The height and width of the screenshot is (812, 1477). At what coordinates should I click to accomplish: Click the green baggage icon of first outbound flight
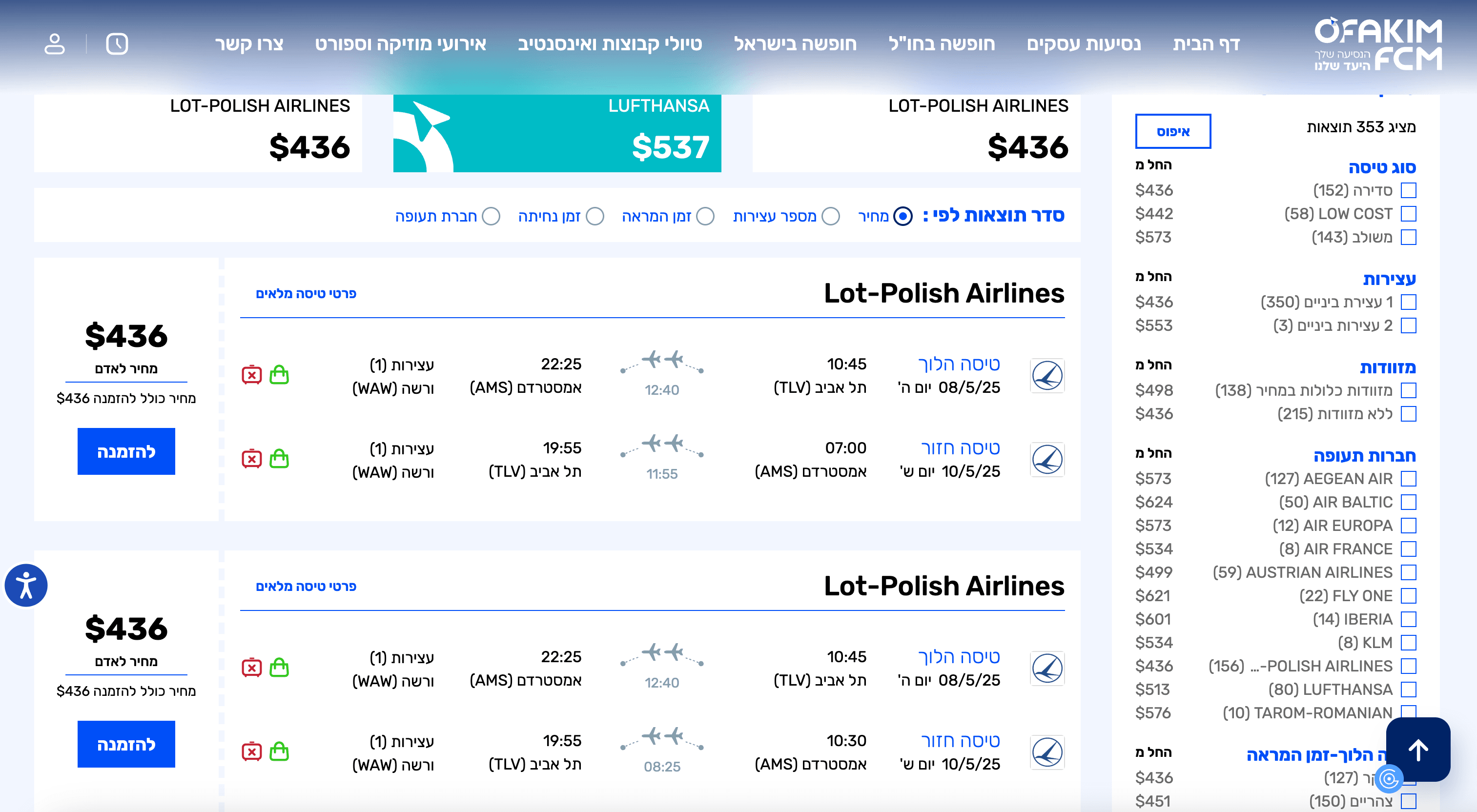tap(279, 375)
